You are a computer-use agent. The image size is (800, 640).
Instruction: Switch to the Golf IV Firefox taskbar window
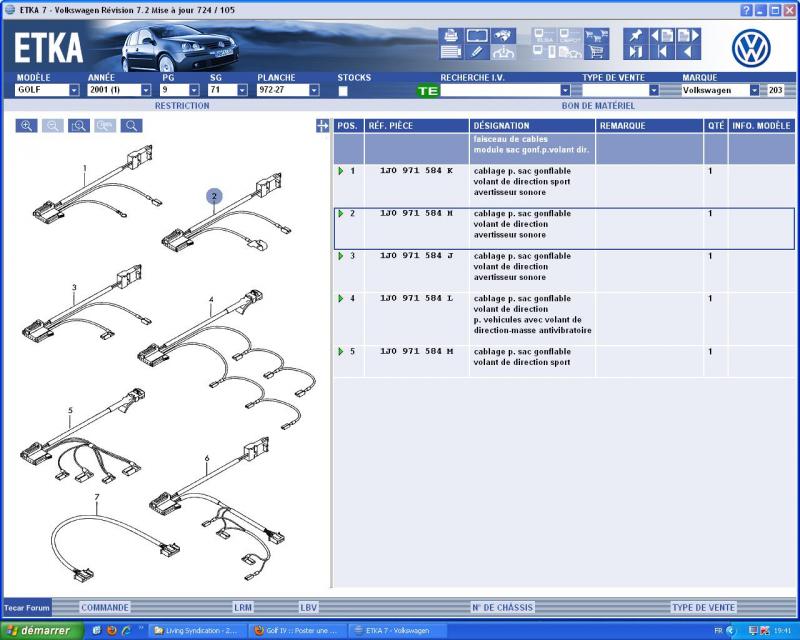tap(297, 630)
